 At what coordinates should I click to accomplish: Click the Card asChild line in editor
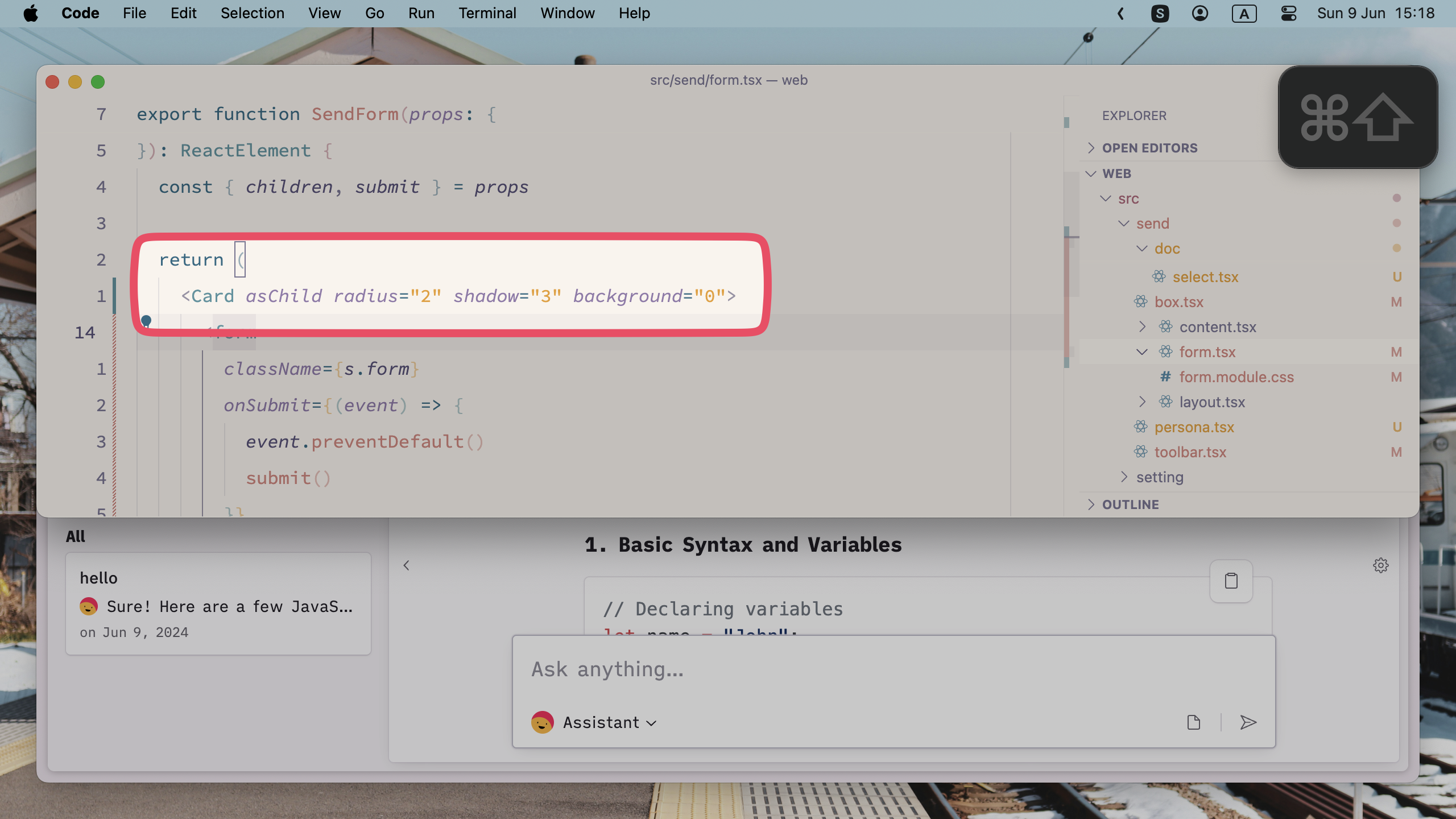[458, 296]
